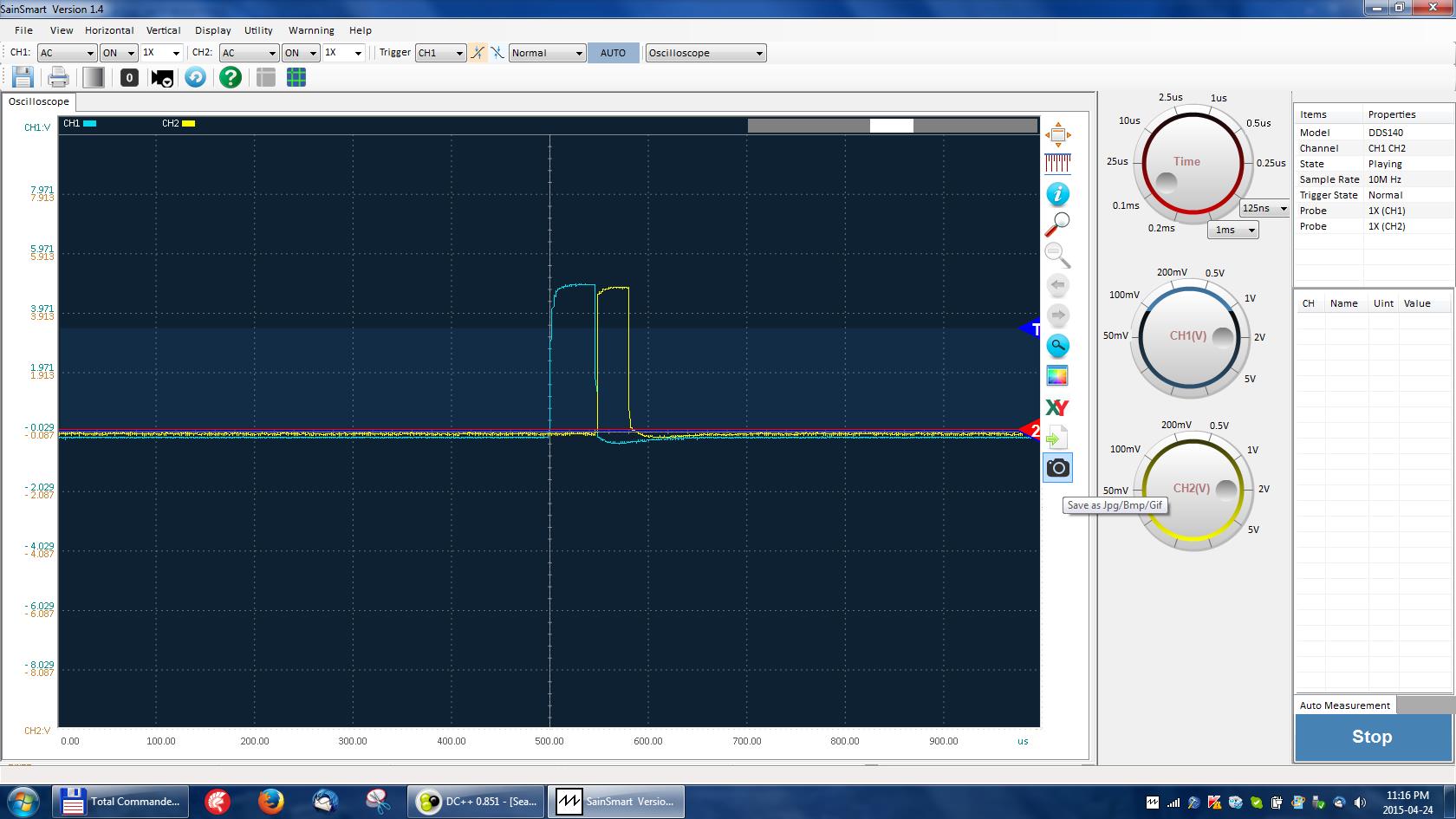Click the red CH2 zero-level marker
The height and width of the screenshot is (819, 1456).
tap(1031, 430)
